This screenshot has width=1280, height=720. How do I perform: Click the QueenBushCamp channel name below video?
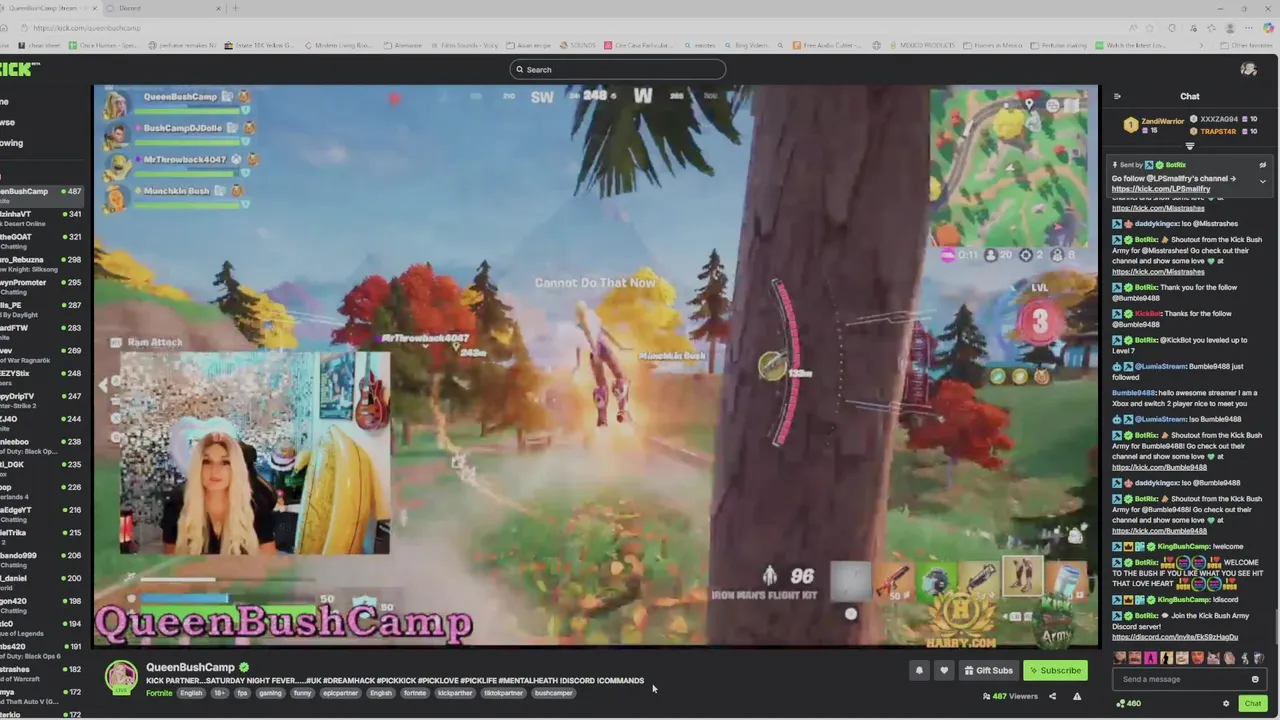[x=190, y=667]
